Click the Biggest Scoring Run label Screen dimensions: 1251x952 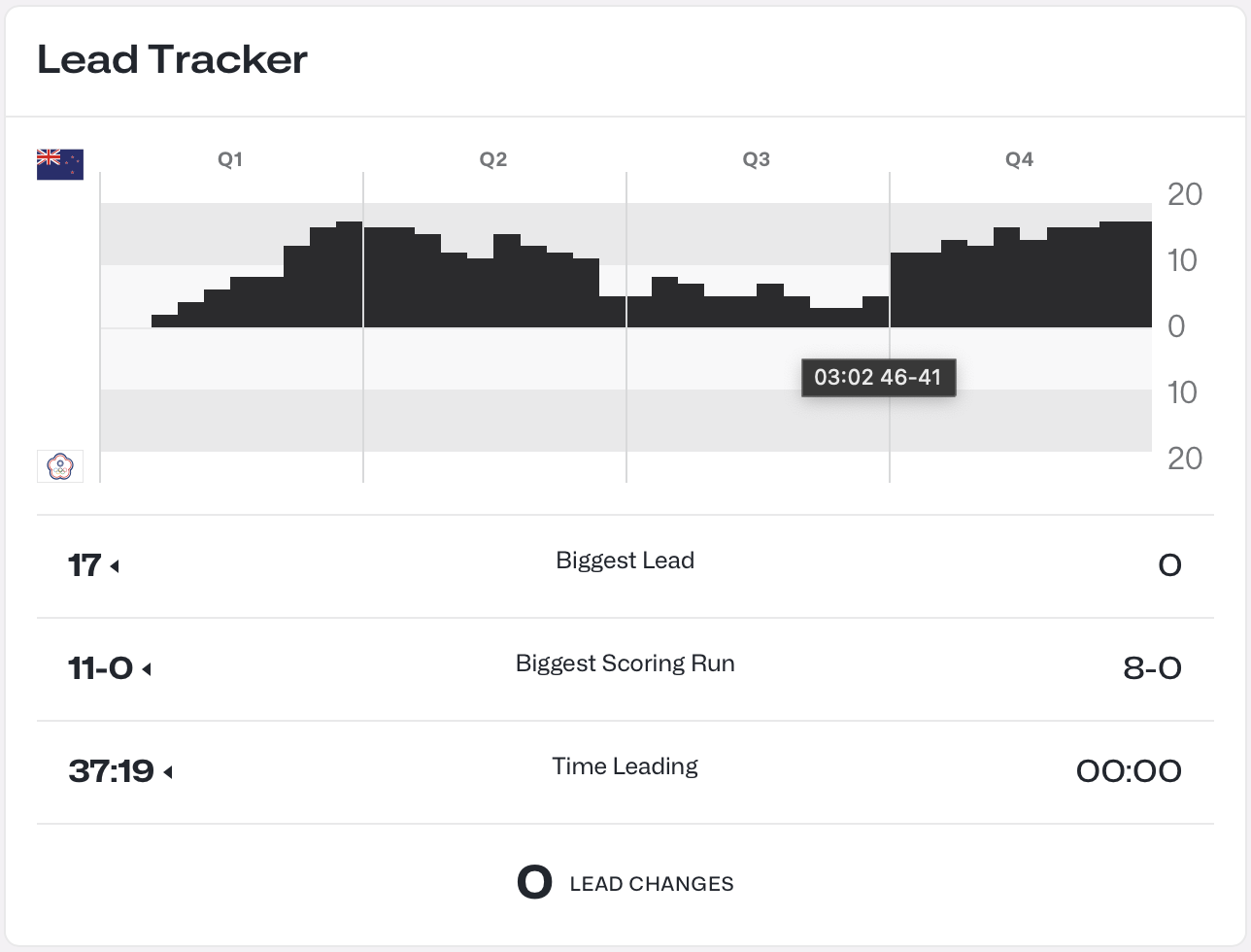pyautogui.click(x=625, y=663)
